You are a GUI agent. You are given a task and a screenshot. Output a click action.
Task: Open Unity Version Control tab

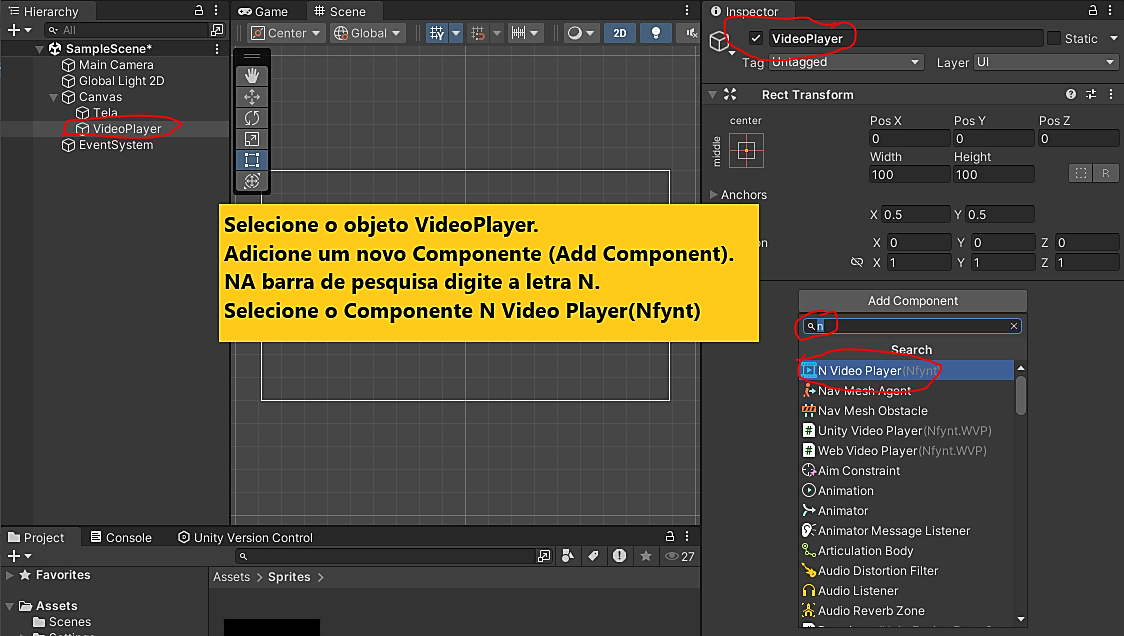point(245,537)
